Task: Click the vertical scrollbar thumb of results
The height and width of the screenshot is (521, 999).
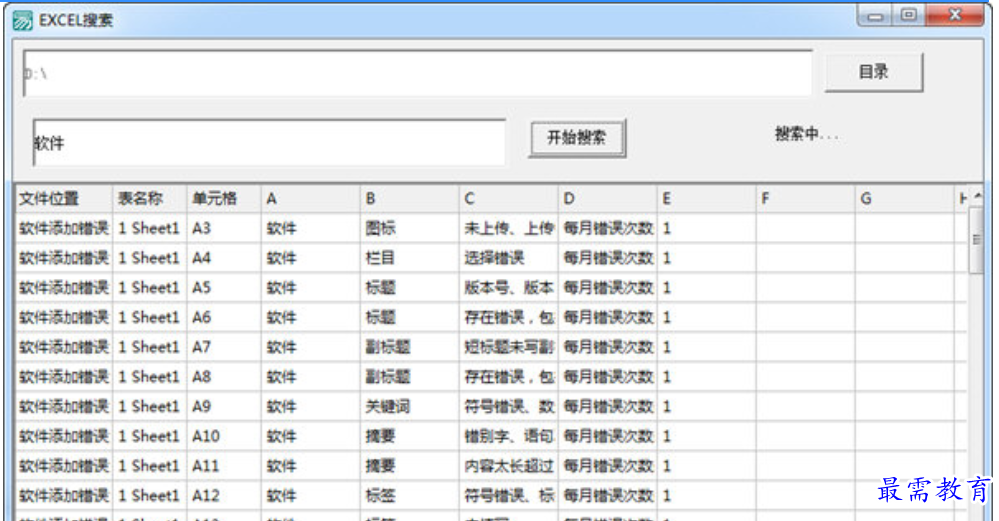Action: point(976,239)
